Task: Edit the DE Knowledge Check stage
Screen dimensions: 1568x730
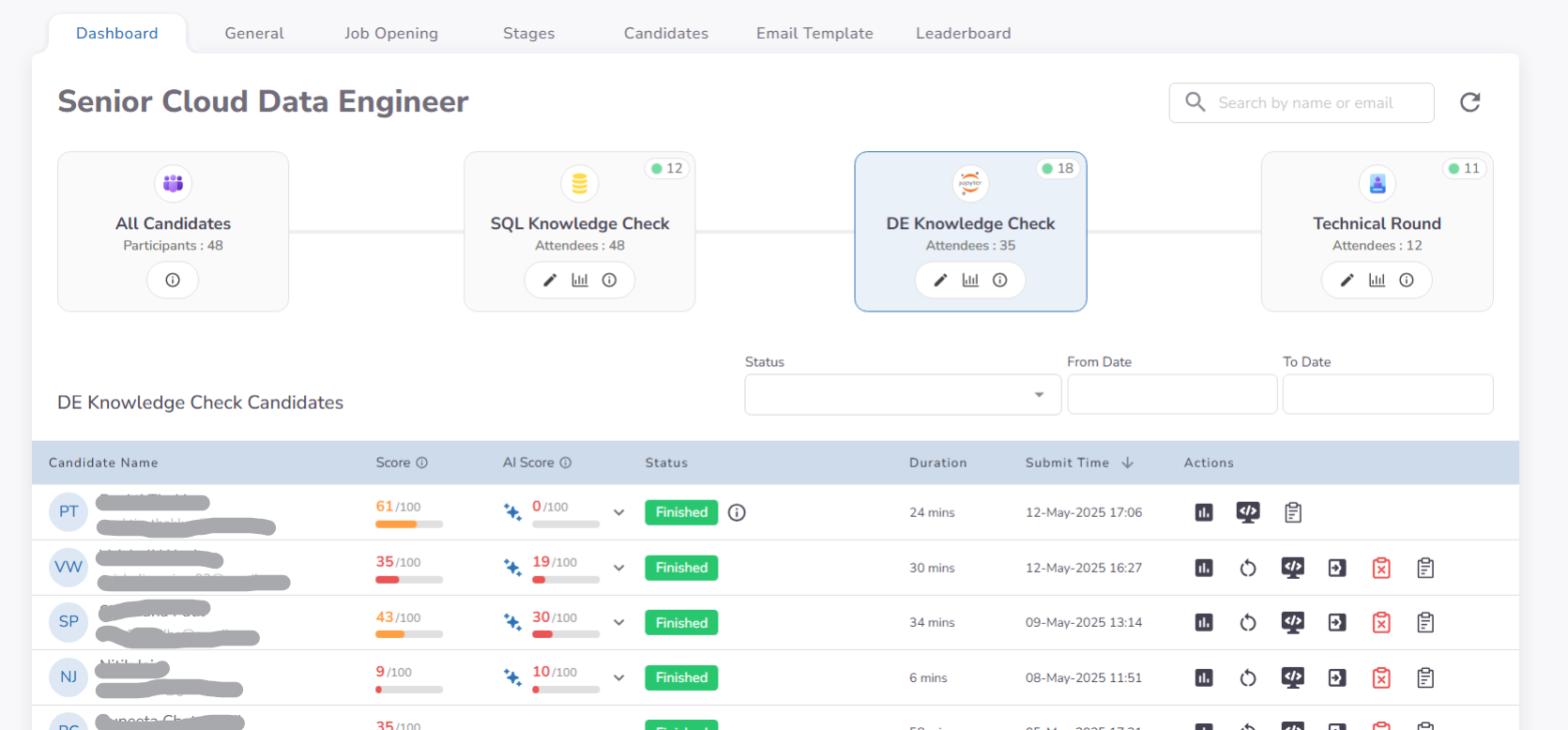Action: pos(940,280)
